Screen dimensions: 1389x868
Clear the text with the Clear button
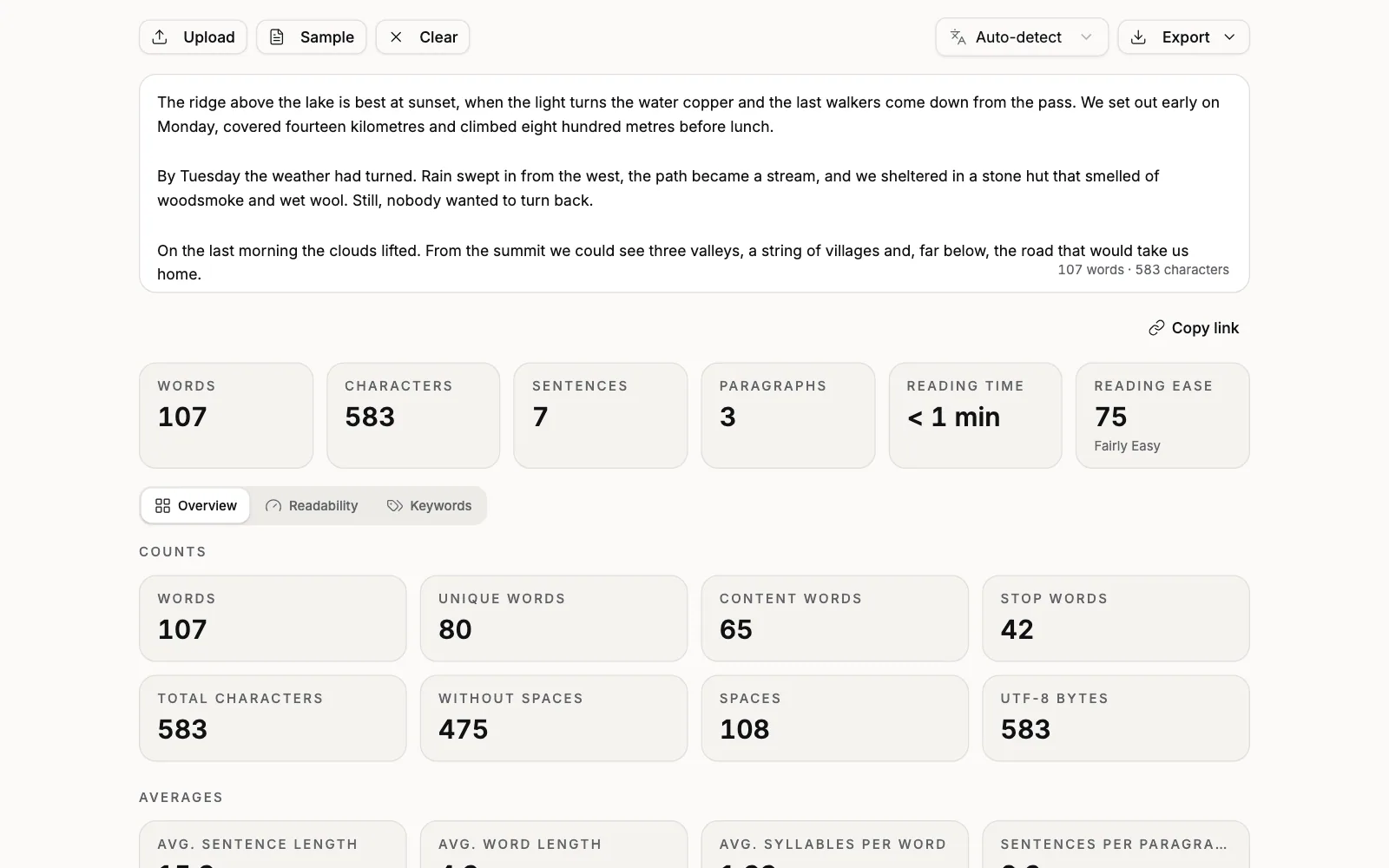coord(423,37)
